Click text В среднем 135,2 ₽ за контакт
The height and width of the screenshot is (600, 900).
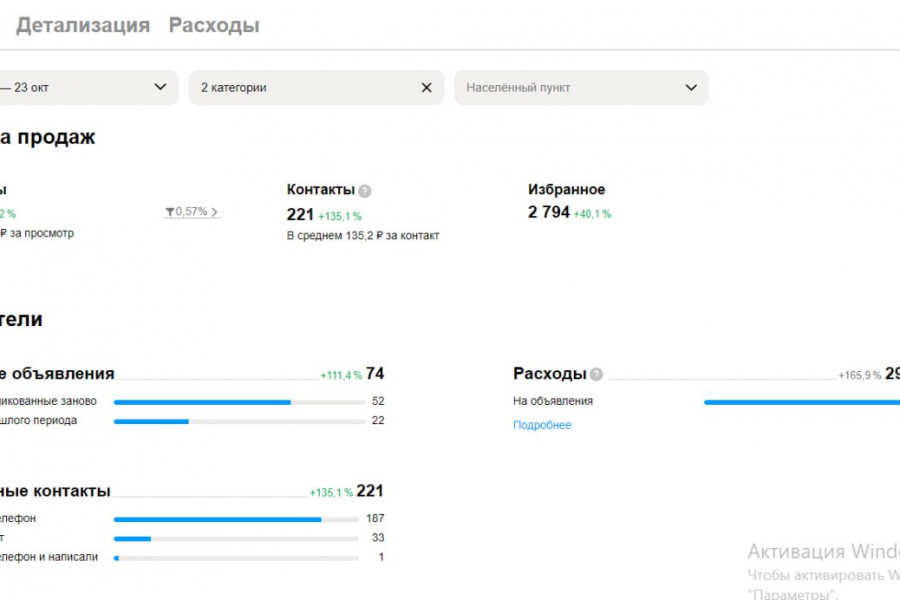363,235
